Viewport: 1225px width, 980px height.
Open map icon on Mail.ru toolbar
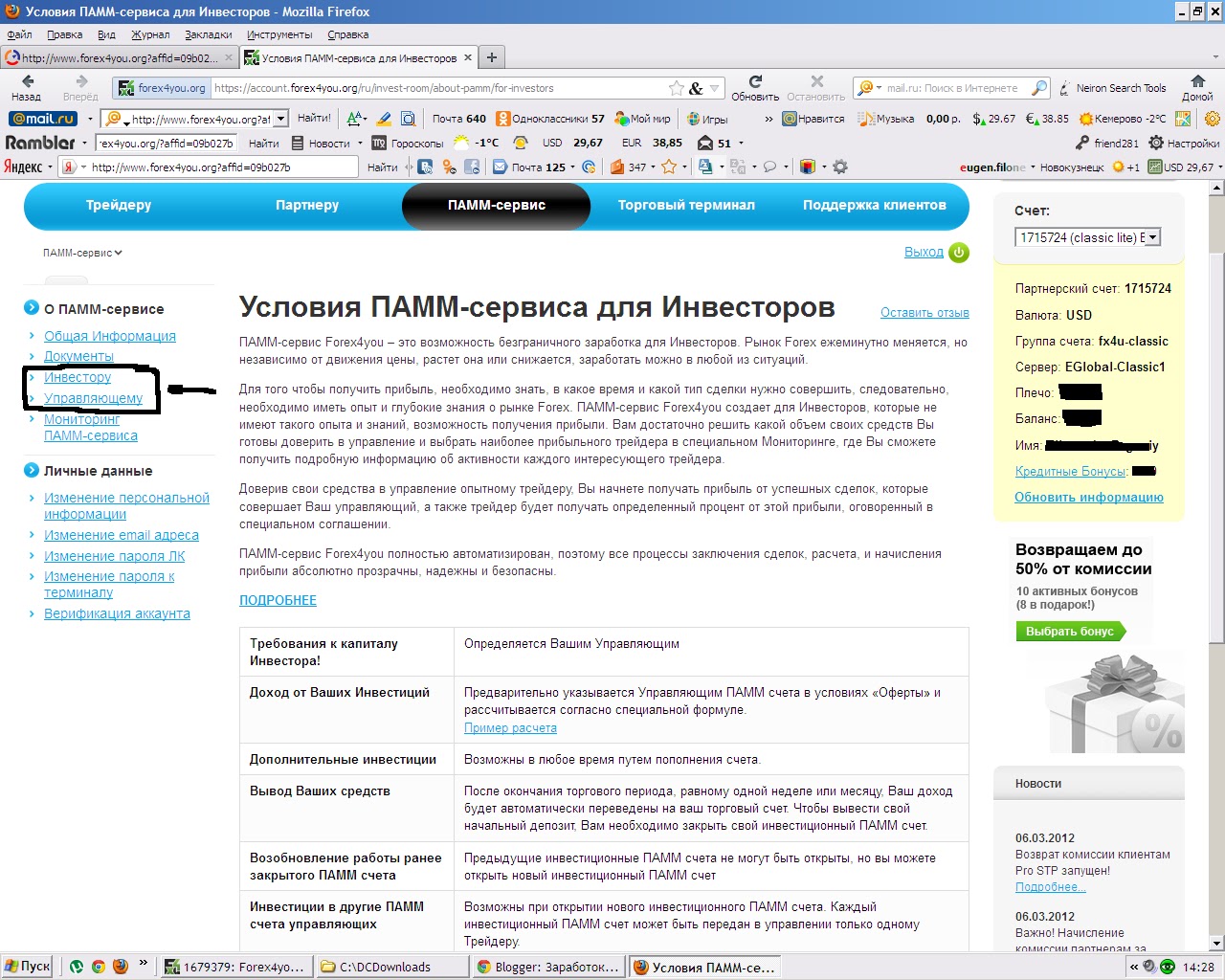[x=1184, y=119]
